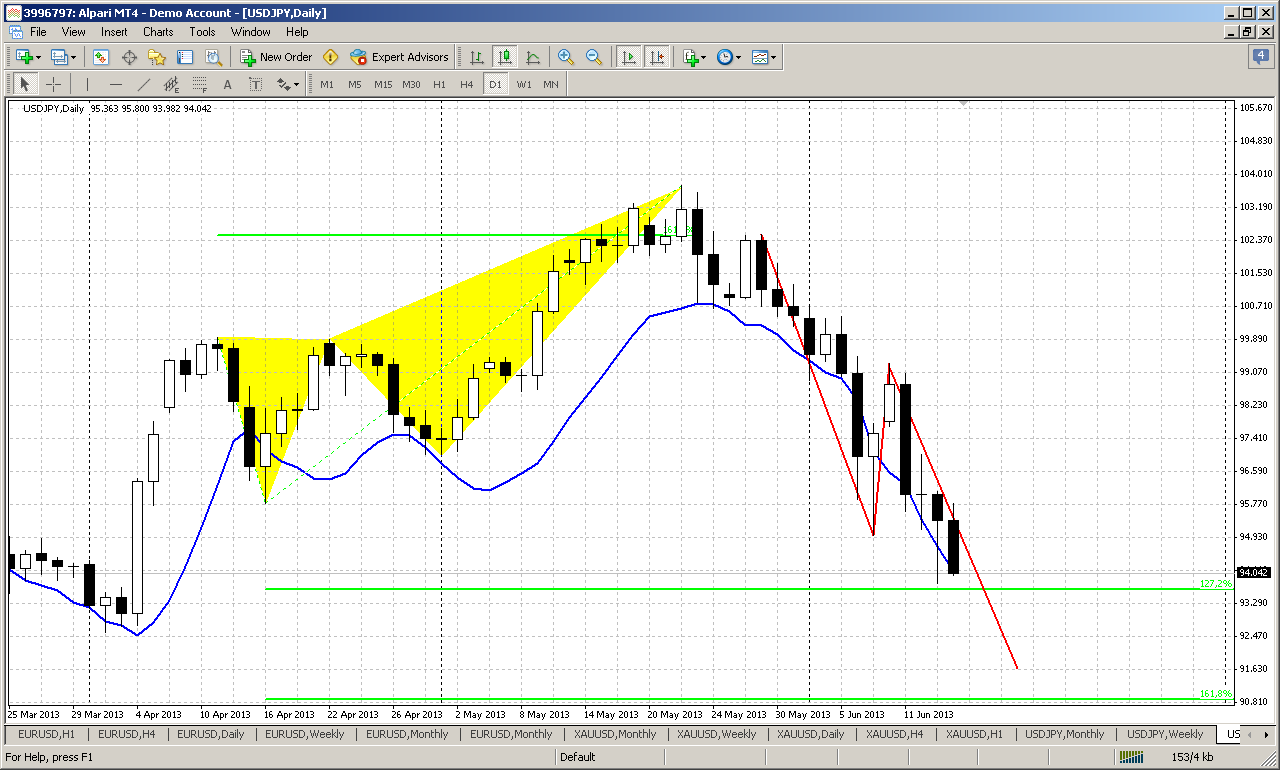Choose the M15 timeframe
The image size is (1280, 770).
(383, 85)
